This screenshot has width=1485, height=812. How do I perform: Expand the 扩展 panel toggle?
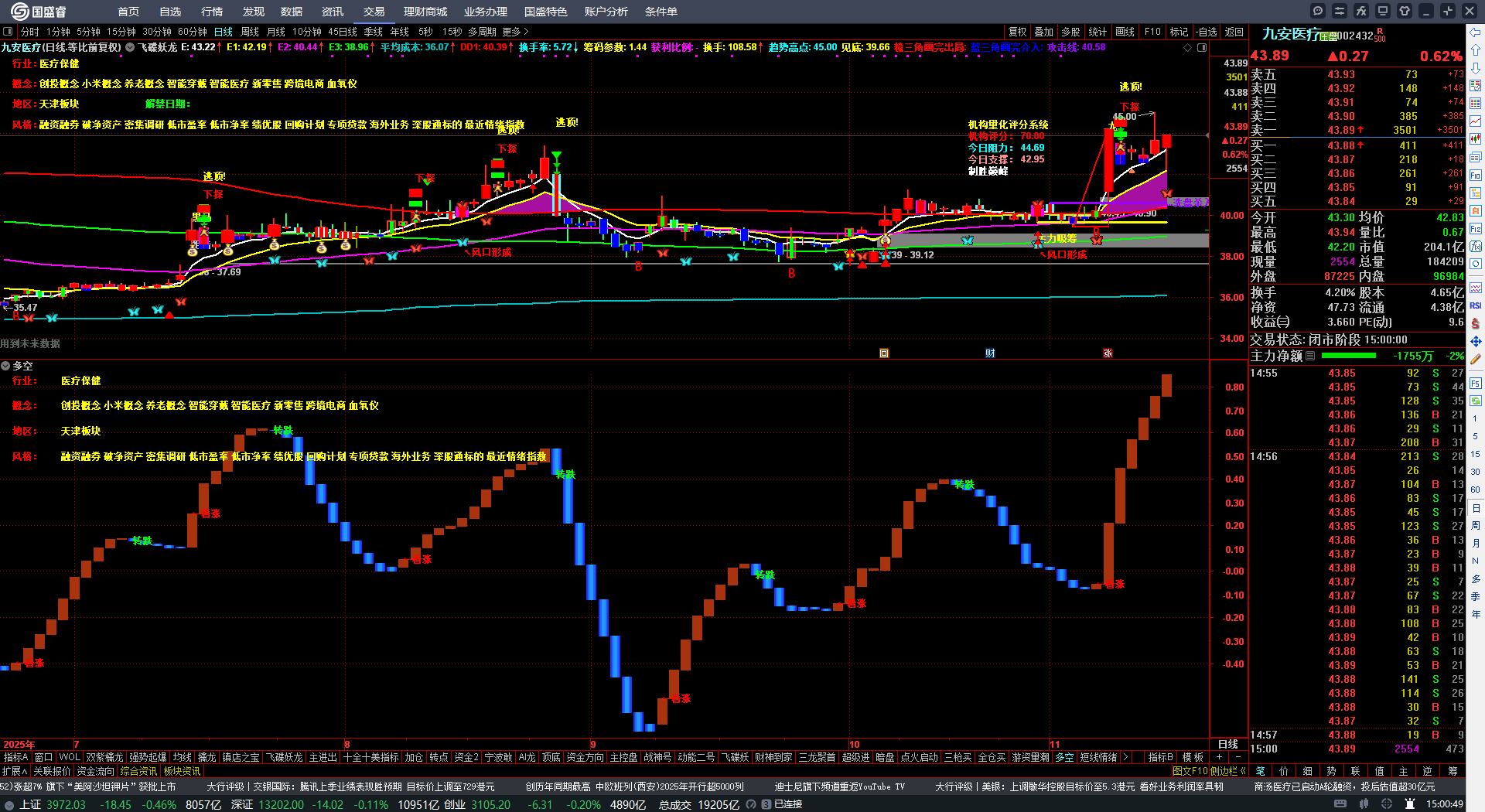[15, 771]
